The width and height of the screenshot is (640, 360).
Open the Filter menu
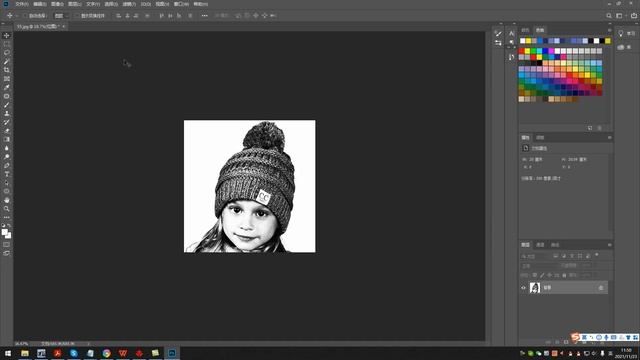pyautogui.click(x=129, y=4)
